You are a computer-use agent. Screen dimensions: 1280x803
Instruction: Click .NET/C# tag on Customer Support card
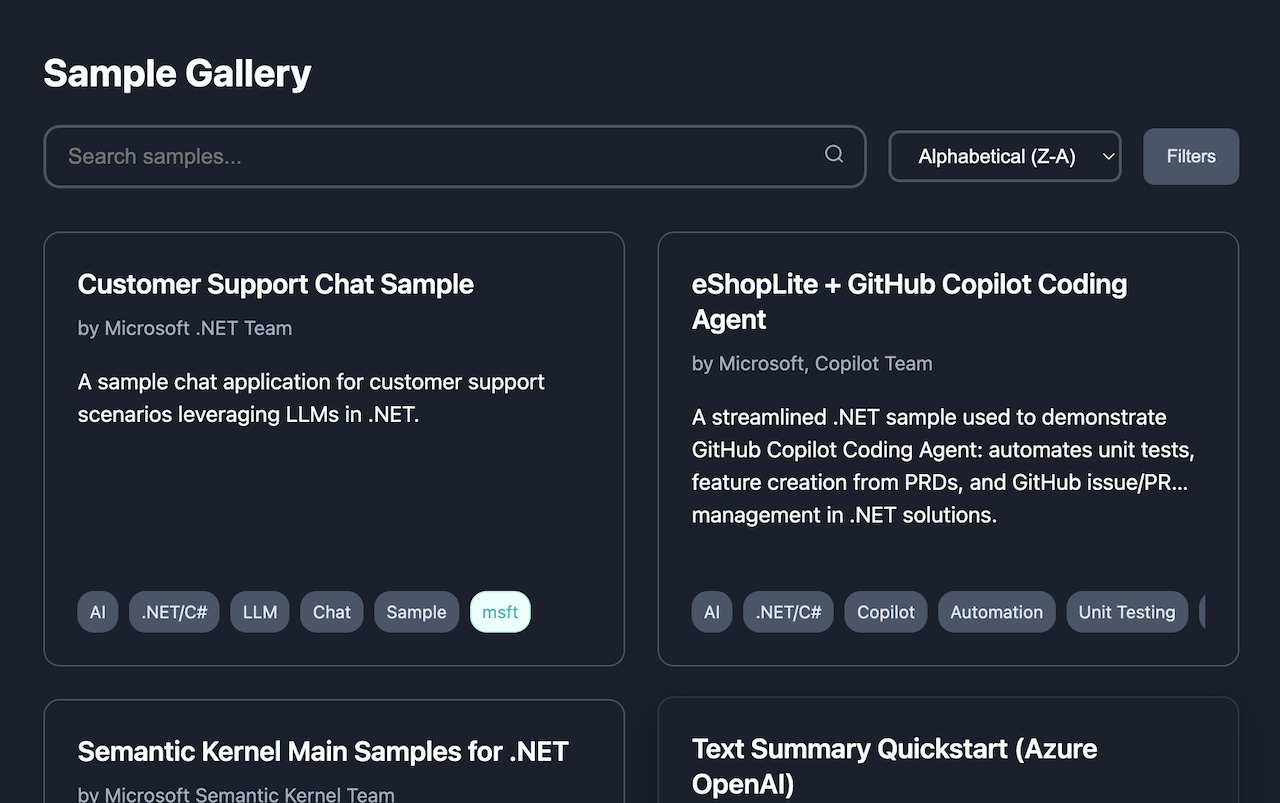click(x=174, y=613)
